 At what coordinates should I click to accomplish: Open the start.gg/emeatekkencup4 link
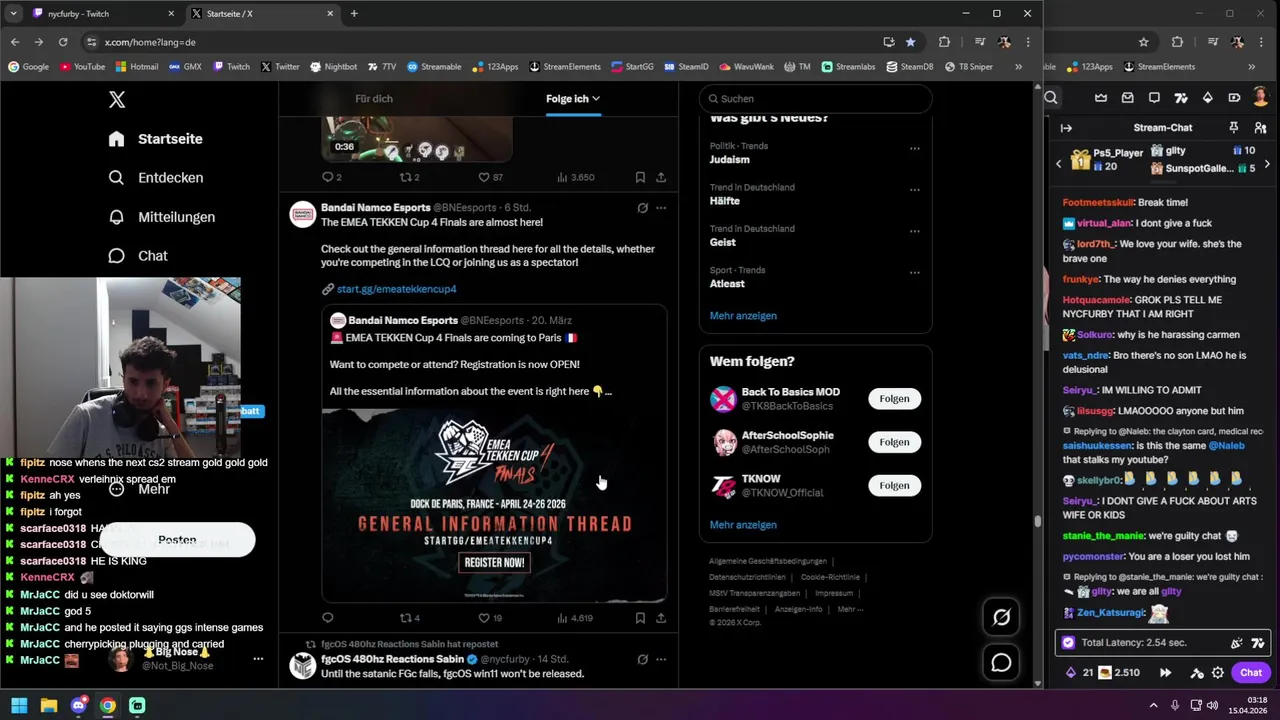[396, 289]
